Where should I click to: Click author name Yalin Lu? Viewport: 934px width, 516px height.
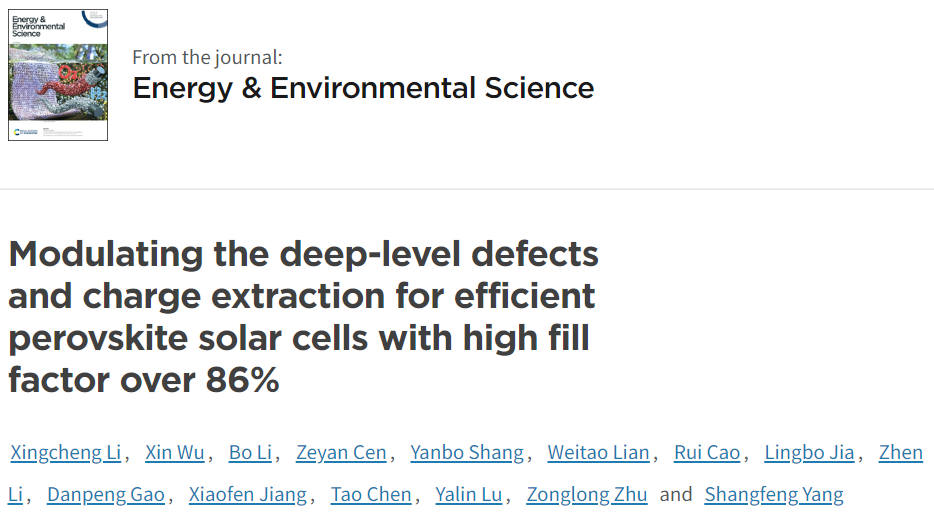(469, 495)
